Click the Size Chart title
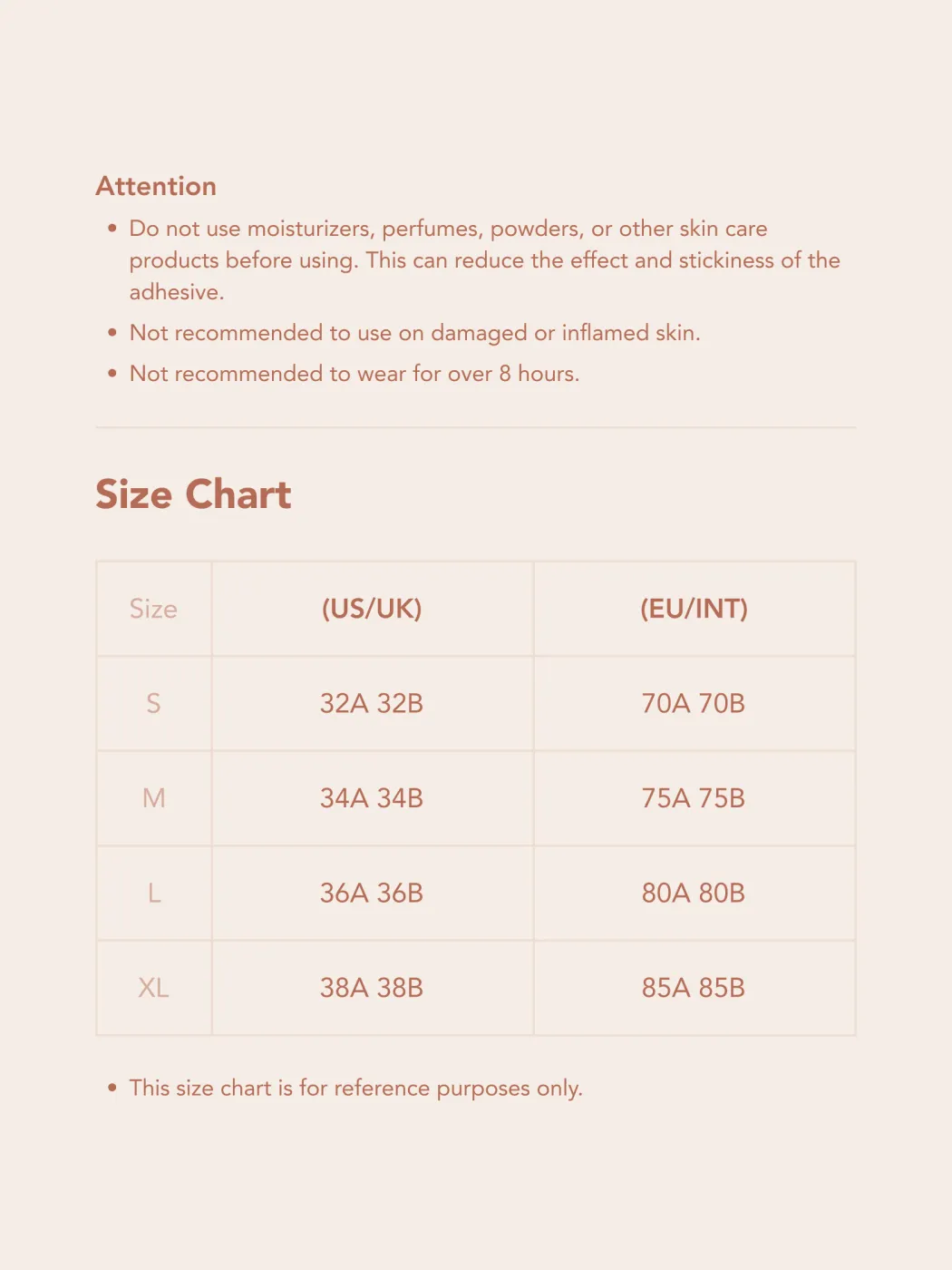The height and width of the screenshot is (1270, 952). pos(193,494)
